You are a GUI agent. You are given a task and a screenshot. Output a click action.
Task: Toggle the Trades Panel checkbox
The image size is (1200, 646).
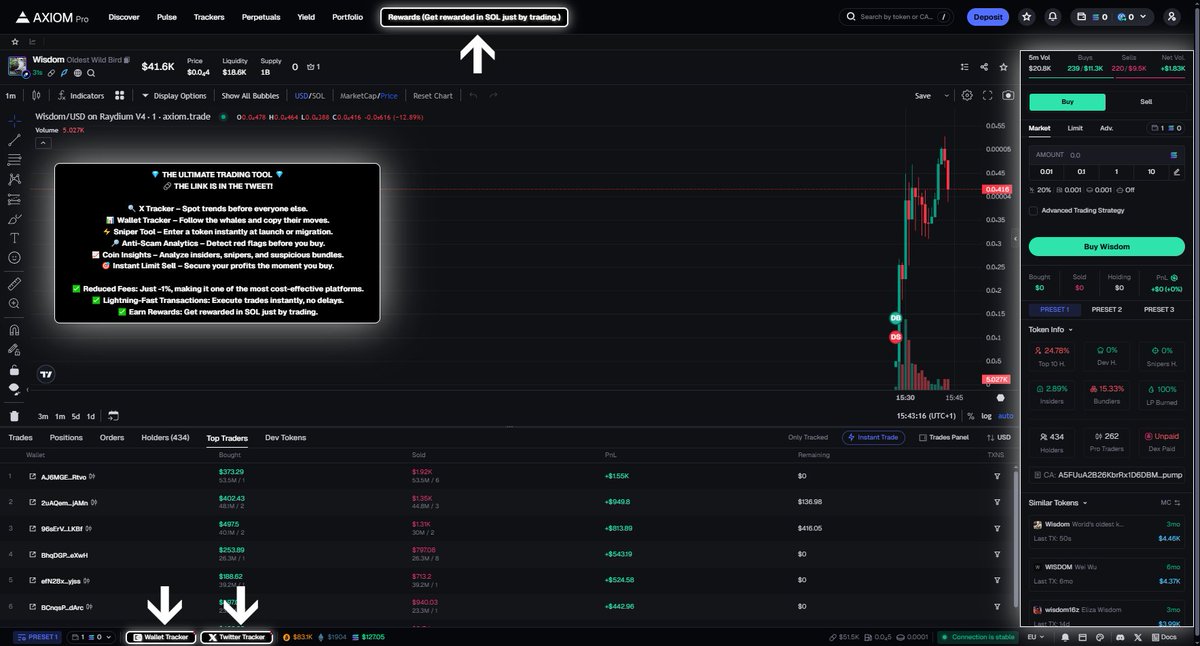pyautogui.click(x=923, y=437)
